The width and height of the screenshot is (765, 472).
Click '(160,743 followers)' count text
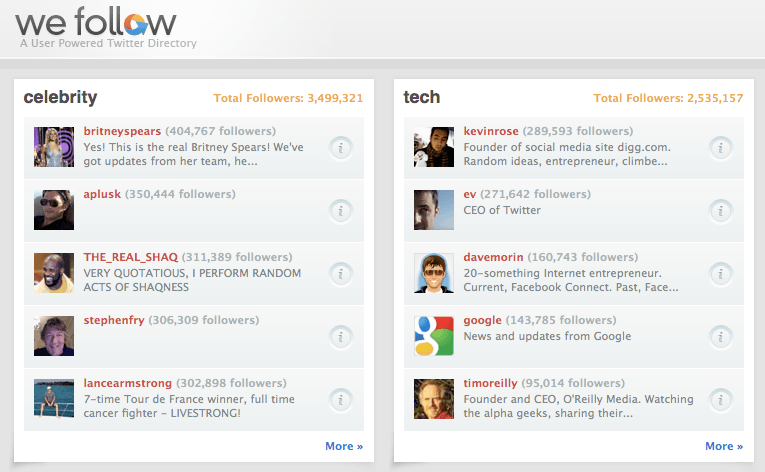coord(583,257)
